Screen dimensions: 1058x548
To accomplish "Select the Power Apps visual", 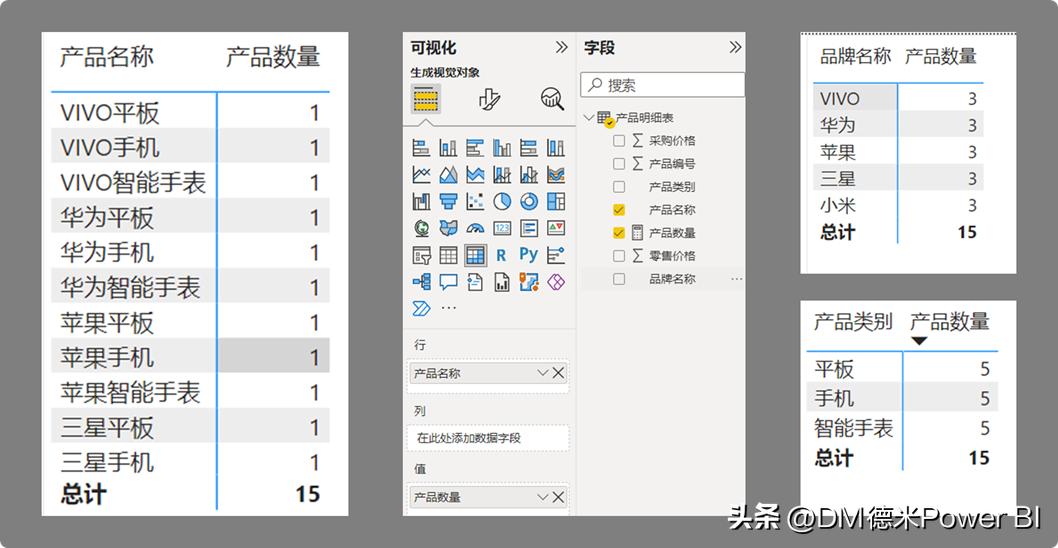I will [x=556, y=281].
